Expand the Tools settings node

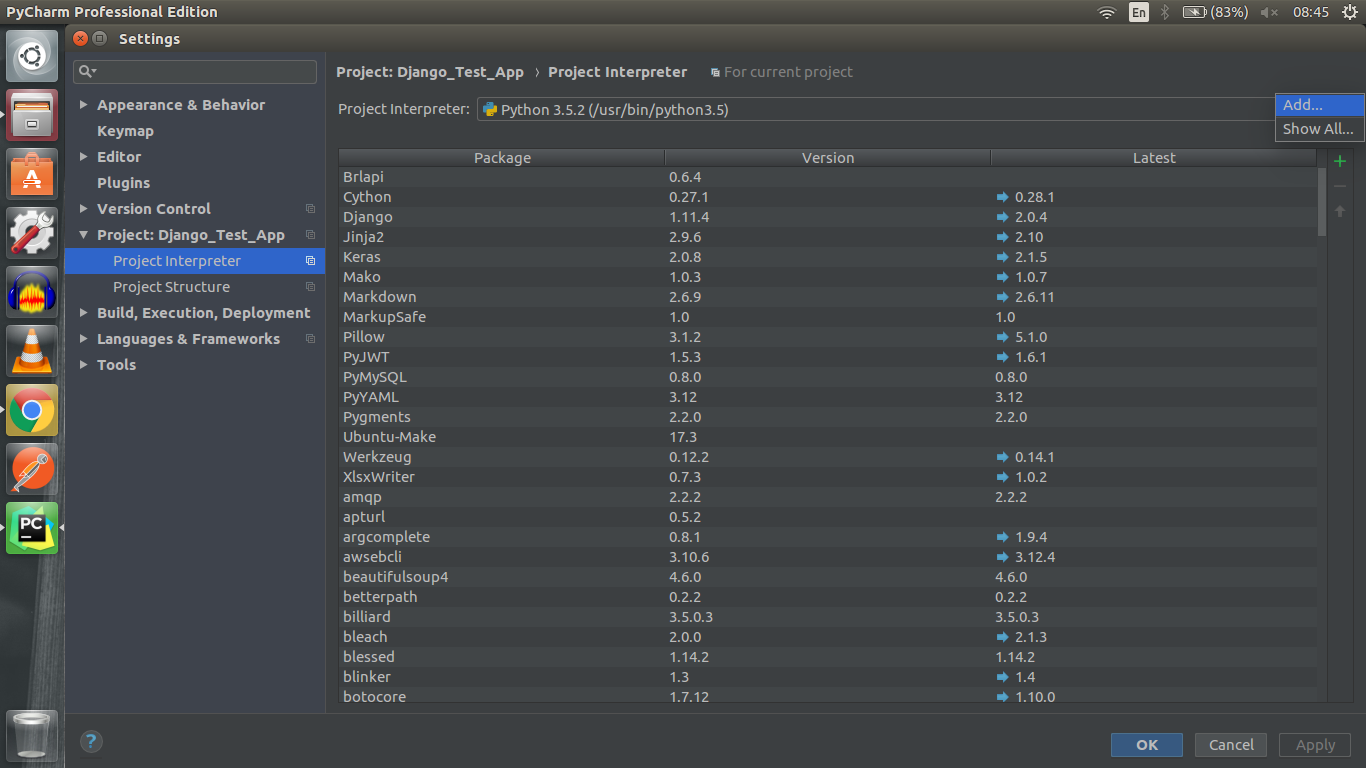(84, 365)
